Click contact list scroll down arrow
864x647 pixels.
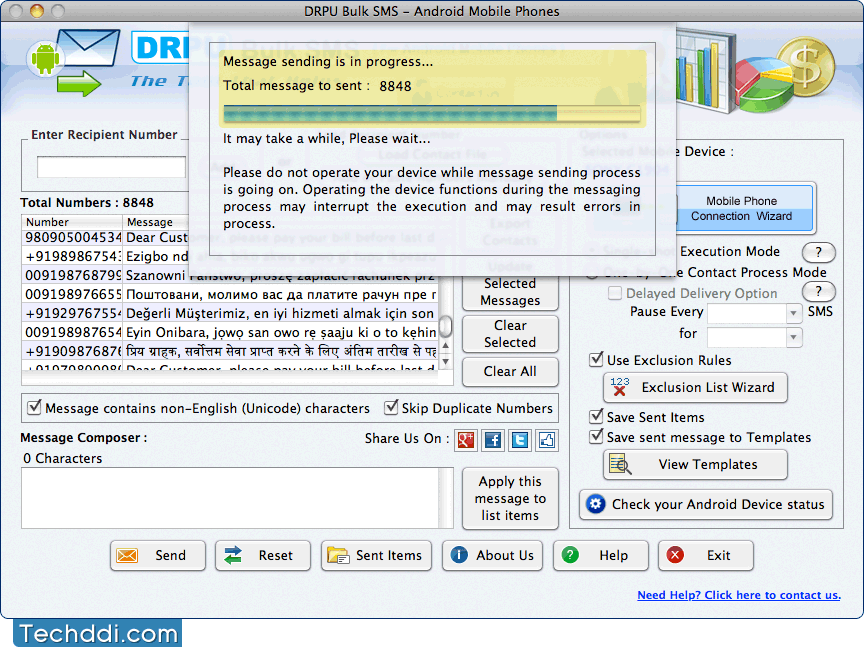(445, 362)
